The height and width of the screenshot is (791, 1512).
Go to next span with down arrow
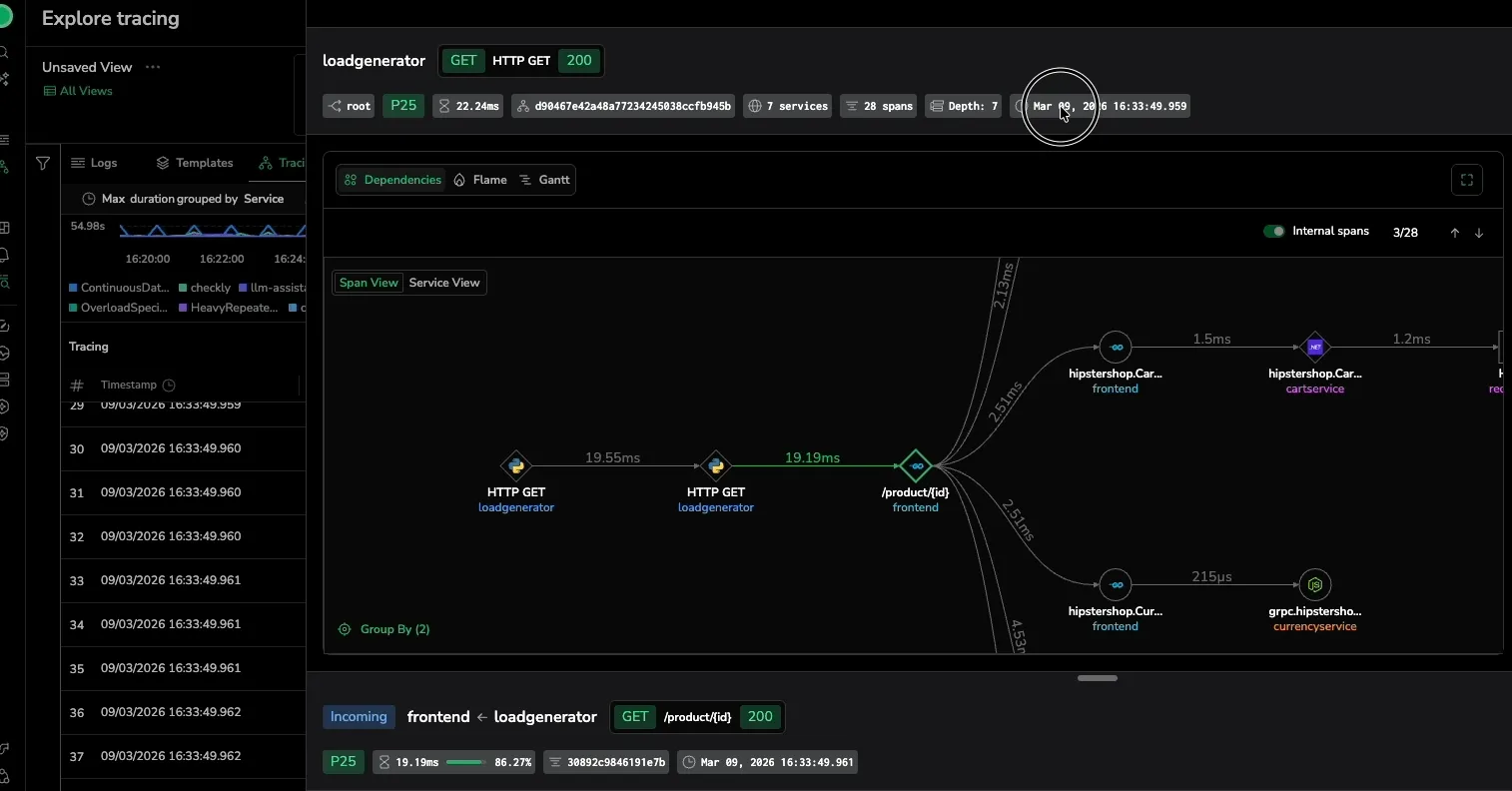point(1479,233)
